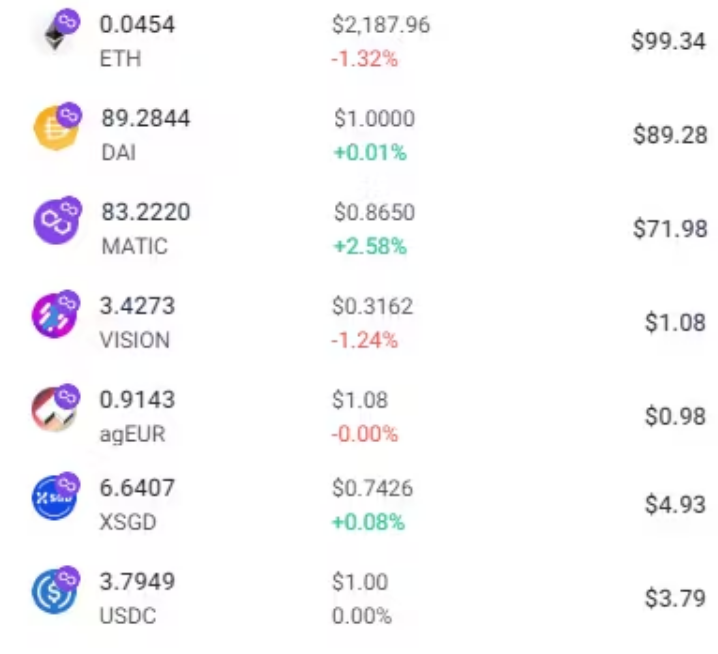Open the MATIC token name label
718x654 pixels.
135,246
